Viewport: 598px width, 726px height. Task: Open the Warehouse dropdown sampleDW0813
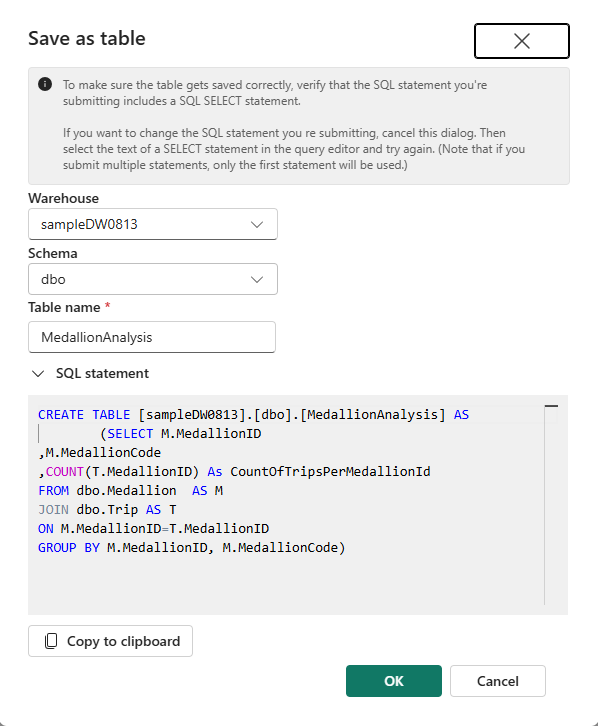coord(153,224)
